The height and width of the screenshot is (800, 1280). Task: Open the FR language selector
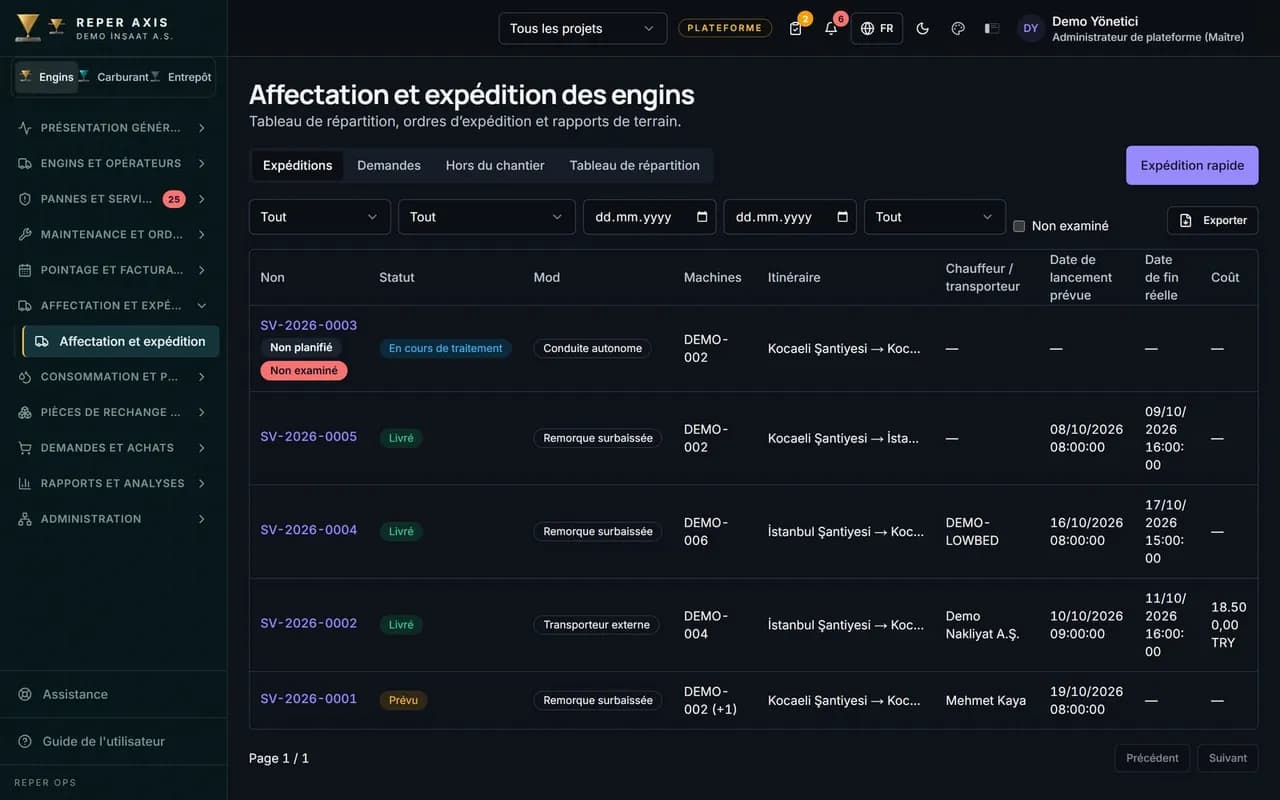pyautogui.click(x=877, y=28)
